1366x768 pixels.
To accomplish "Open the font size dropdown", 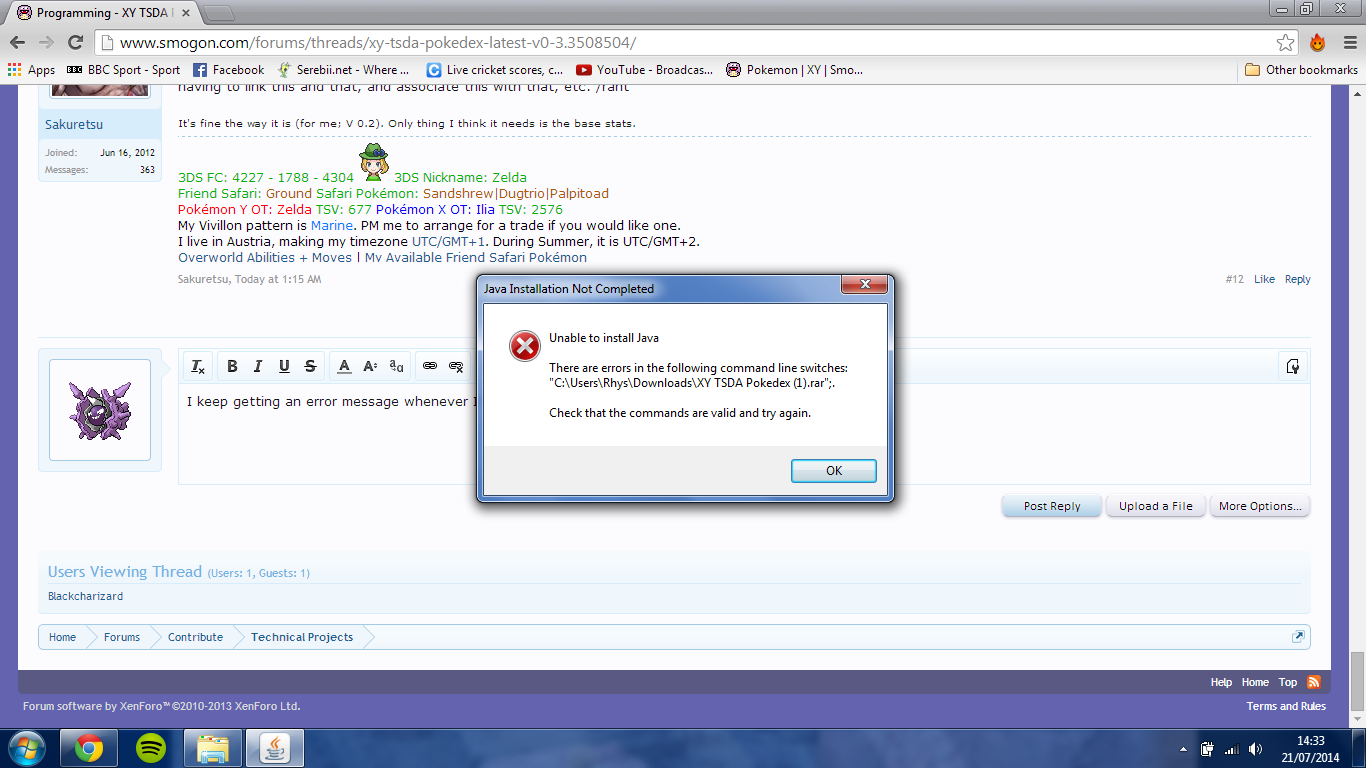I will (x=370, y=366).
